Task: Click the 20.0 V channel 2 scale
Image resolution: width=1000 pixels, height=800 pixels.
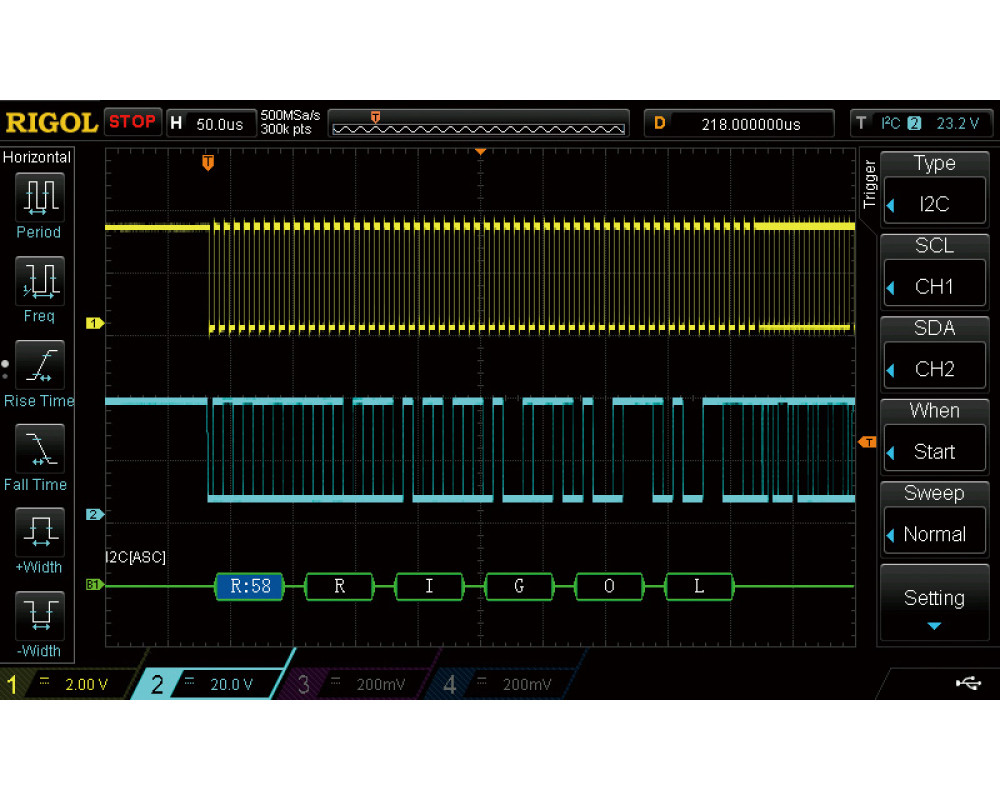Action: tap(232, 685)
